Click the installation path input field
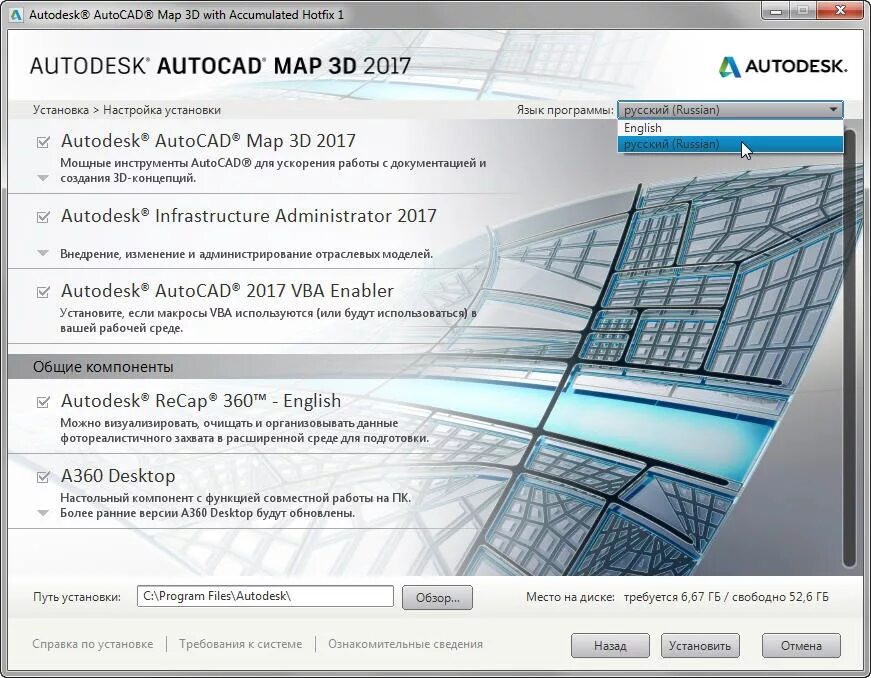This screenshot has width=871, height=678. point(265,596)
